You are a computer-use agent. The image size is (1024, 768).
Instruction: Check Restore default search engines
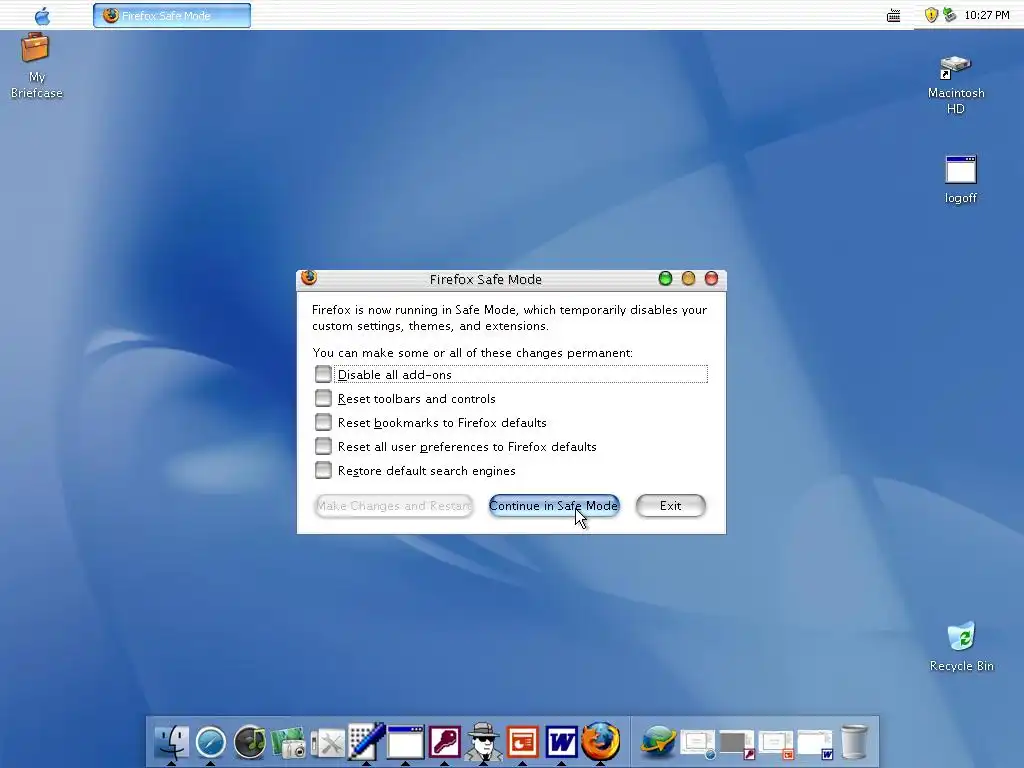(x=323, y=471)
